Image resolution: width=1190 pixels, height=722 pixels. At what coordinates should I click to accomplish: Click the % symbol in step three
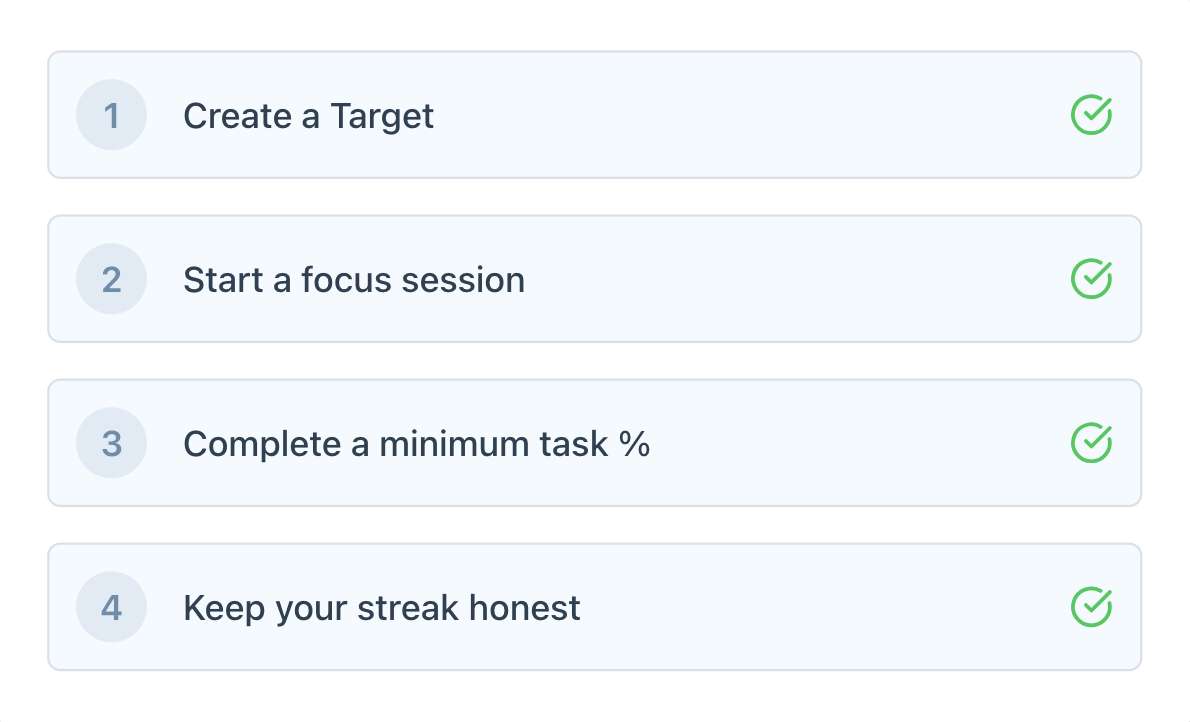(634, 444)
